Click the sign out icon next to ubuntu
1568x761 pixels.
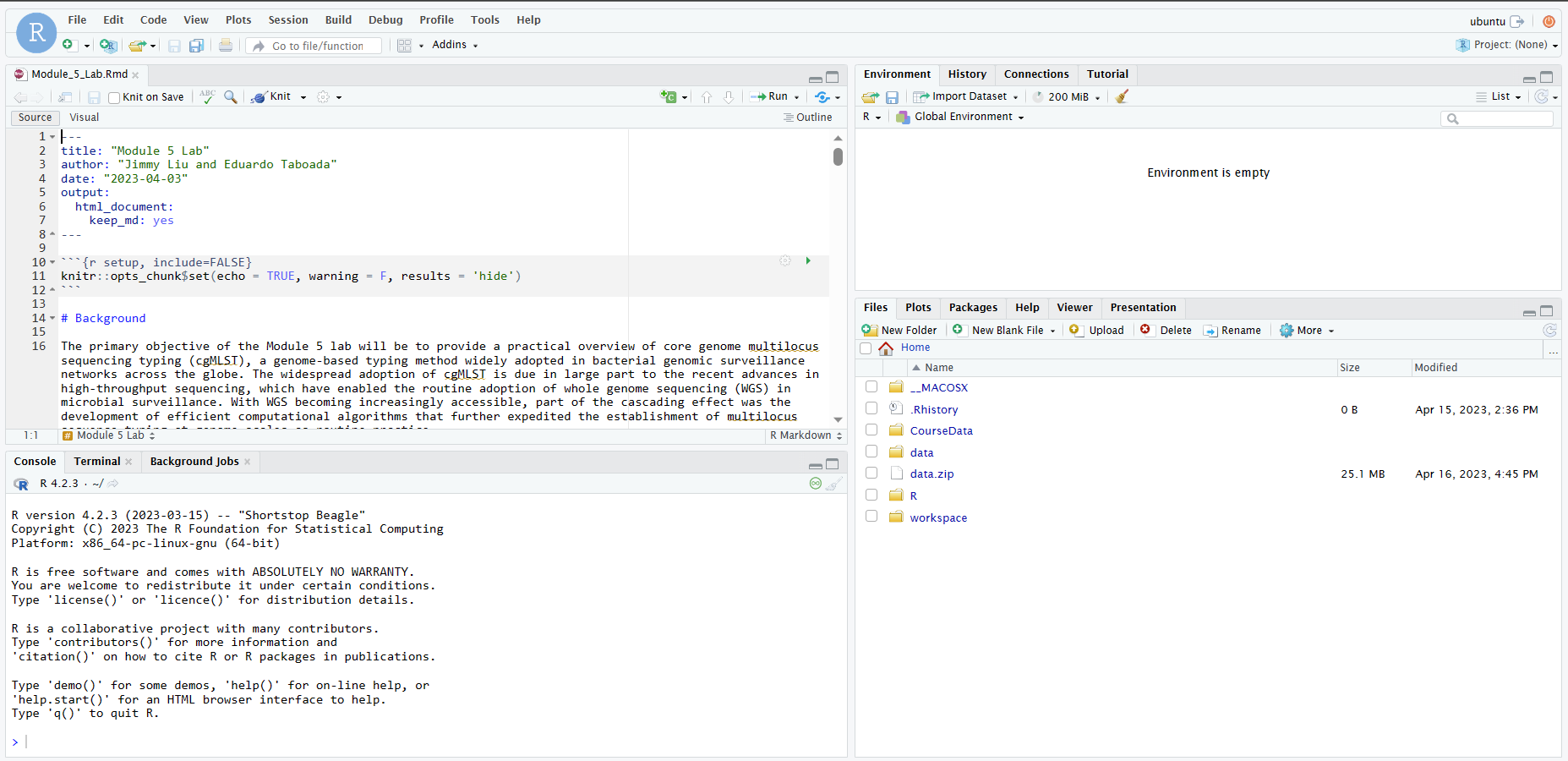click(x=1517, y=21)
